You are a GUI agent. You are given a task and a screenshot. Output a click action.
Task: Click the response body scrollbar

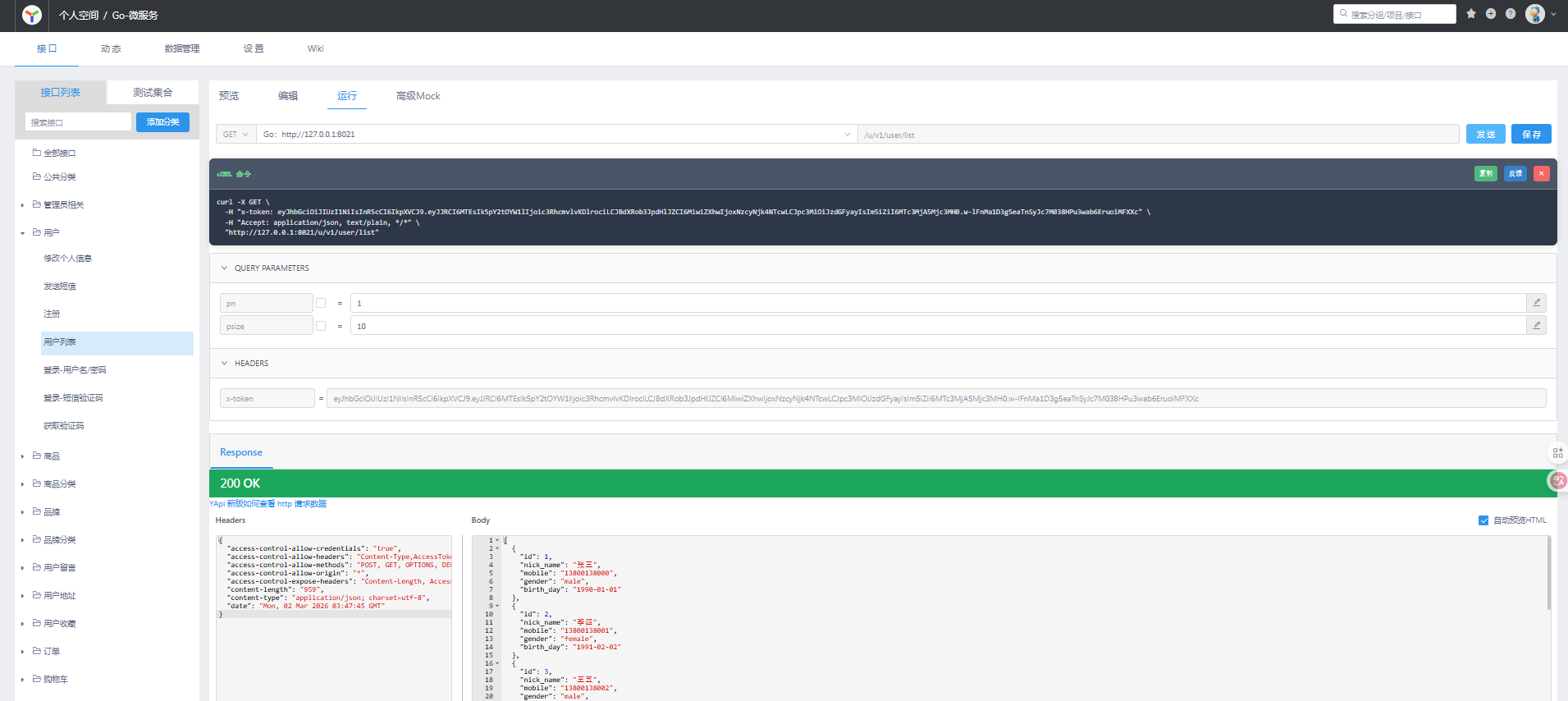(x=1548, y=573)
